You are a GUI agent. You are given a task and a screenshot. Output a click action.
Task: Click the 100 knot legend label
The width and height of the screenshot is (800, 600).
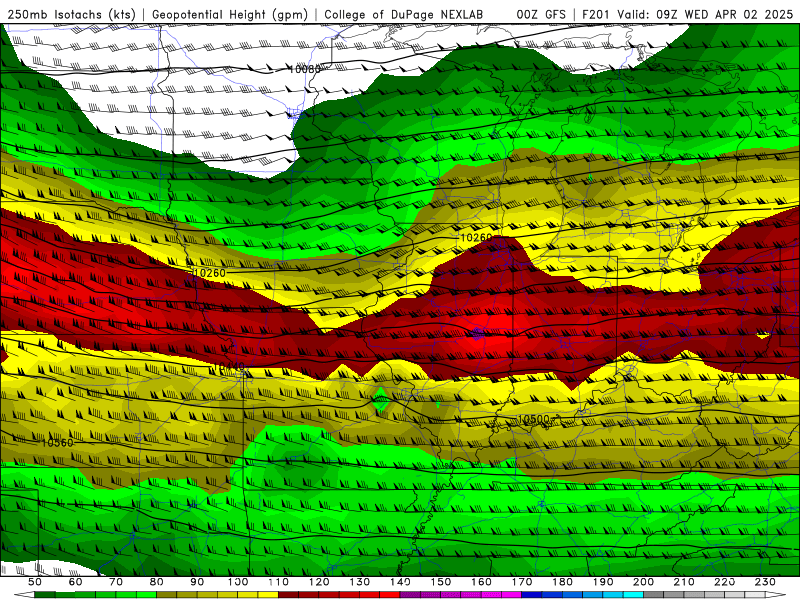[238, 582]
